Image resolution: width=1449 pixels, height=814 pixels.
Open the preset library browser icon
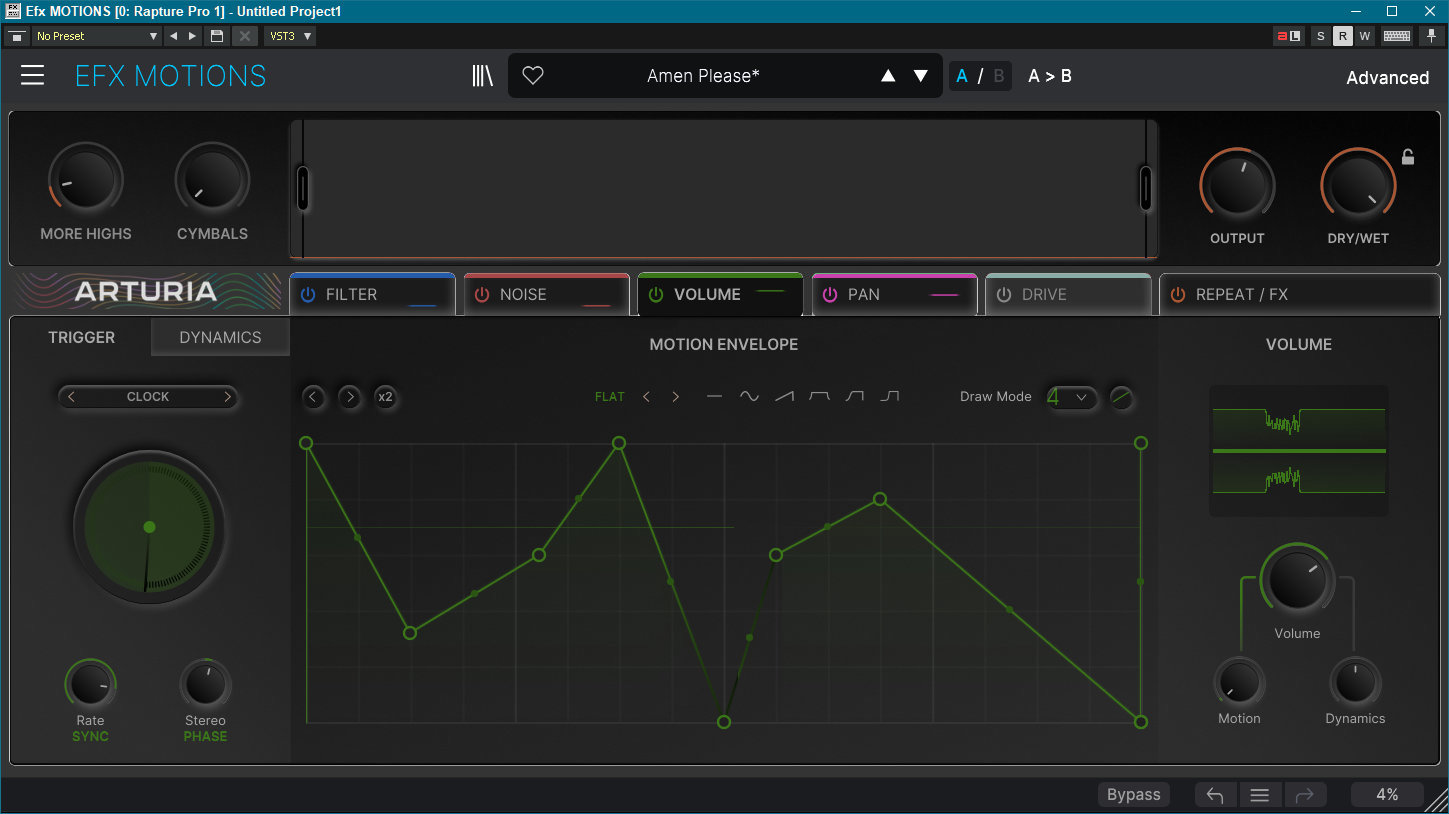click(483, 76)
